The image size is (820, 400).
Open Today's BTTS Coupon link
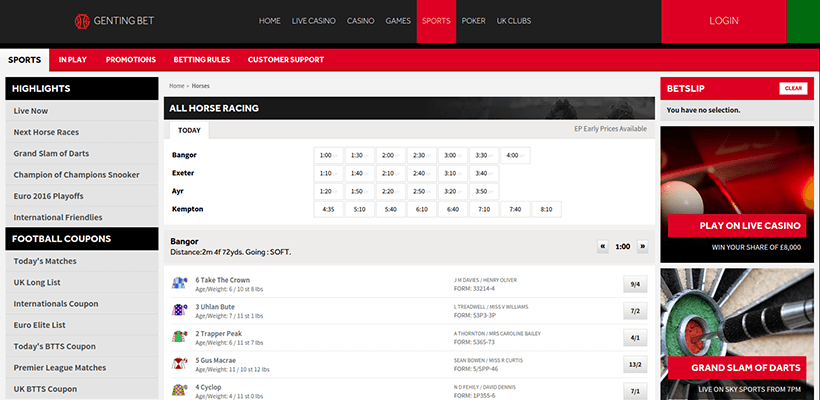coord(82,346)
